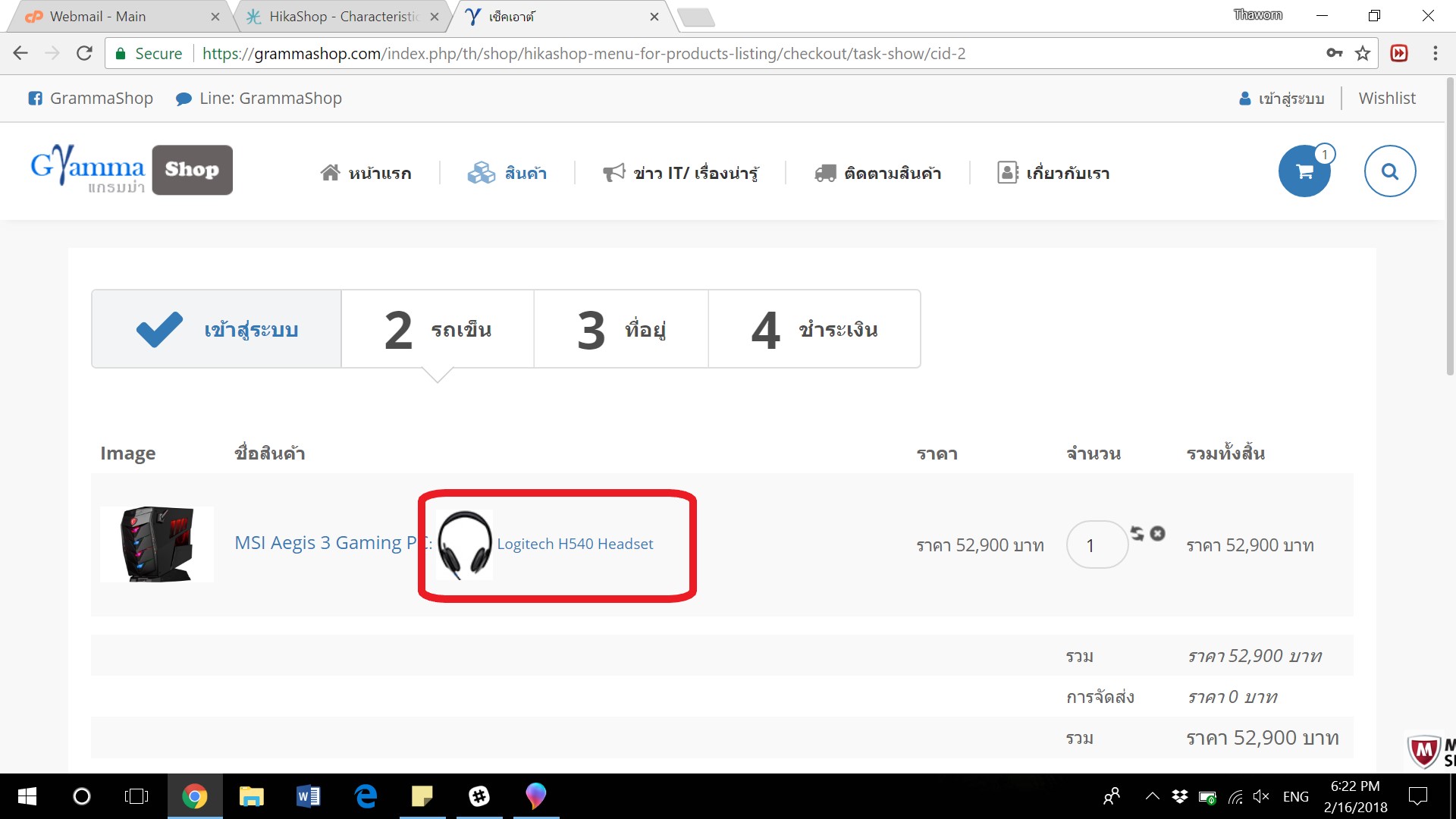Click the quantity input field

pos(1097,544)
